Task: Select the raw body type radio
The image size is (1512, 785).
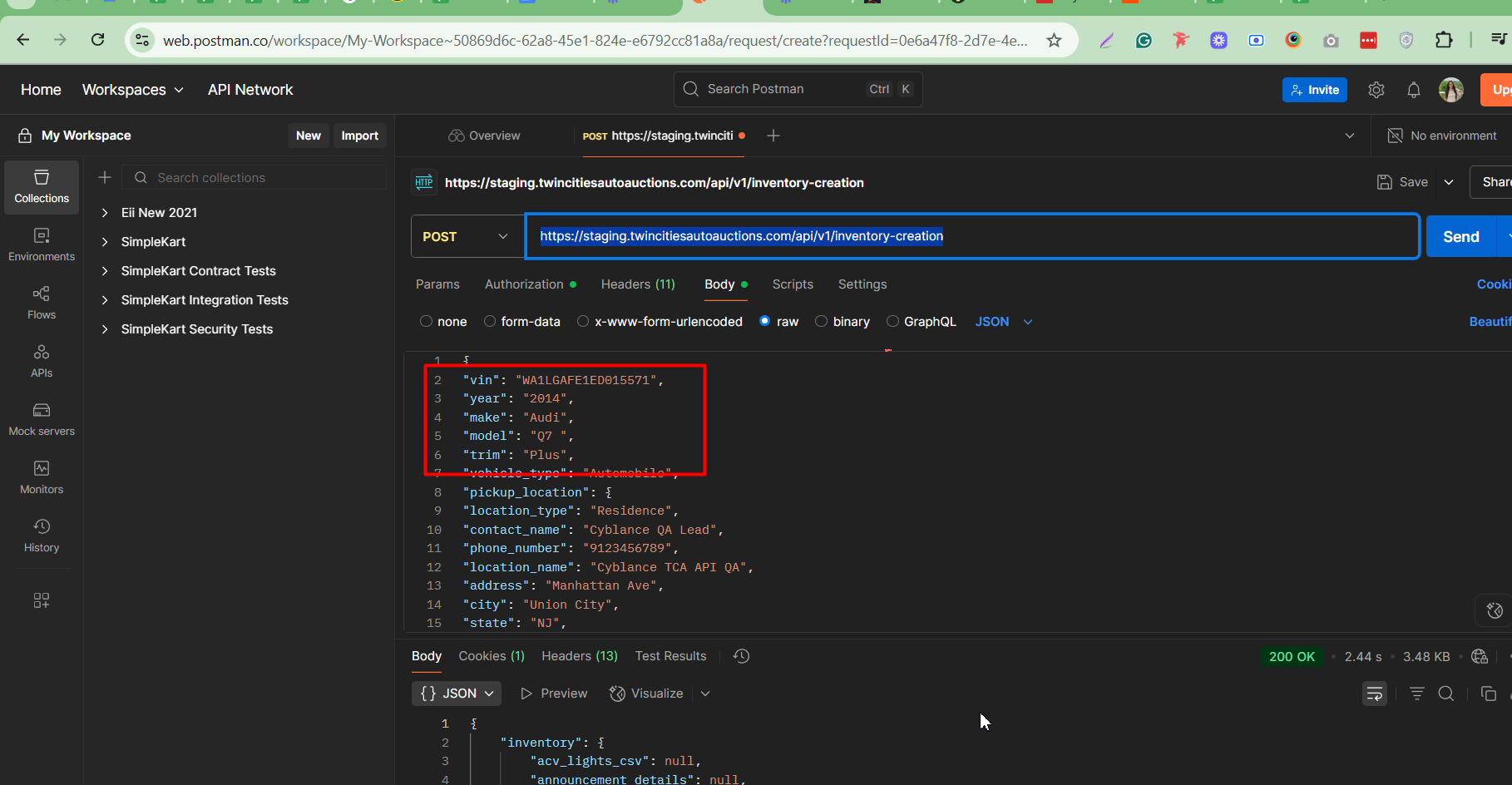Action: (x=765, y=321)
